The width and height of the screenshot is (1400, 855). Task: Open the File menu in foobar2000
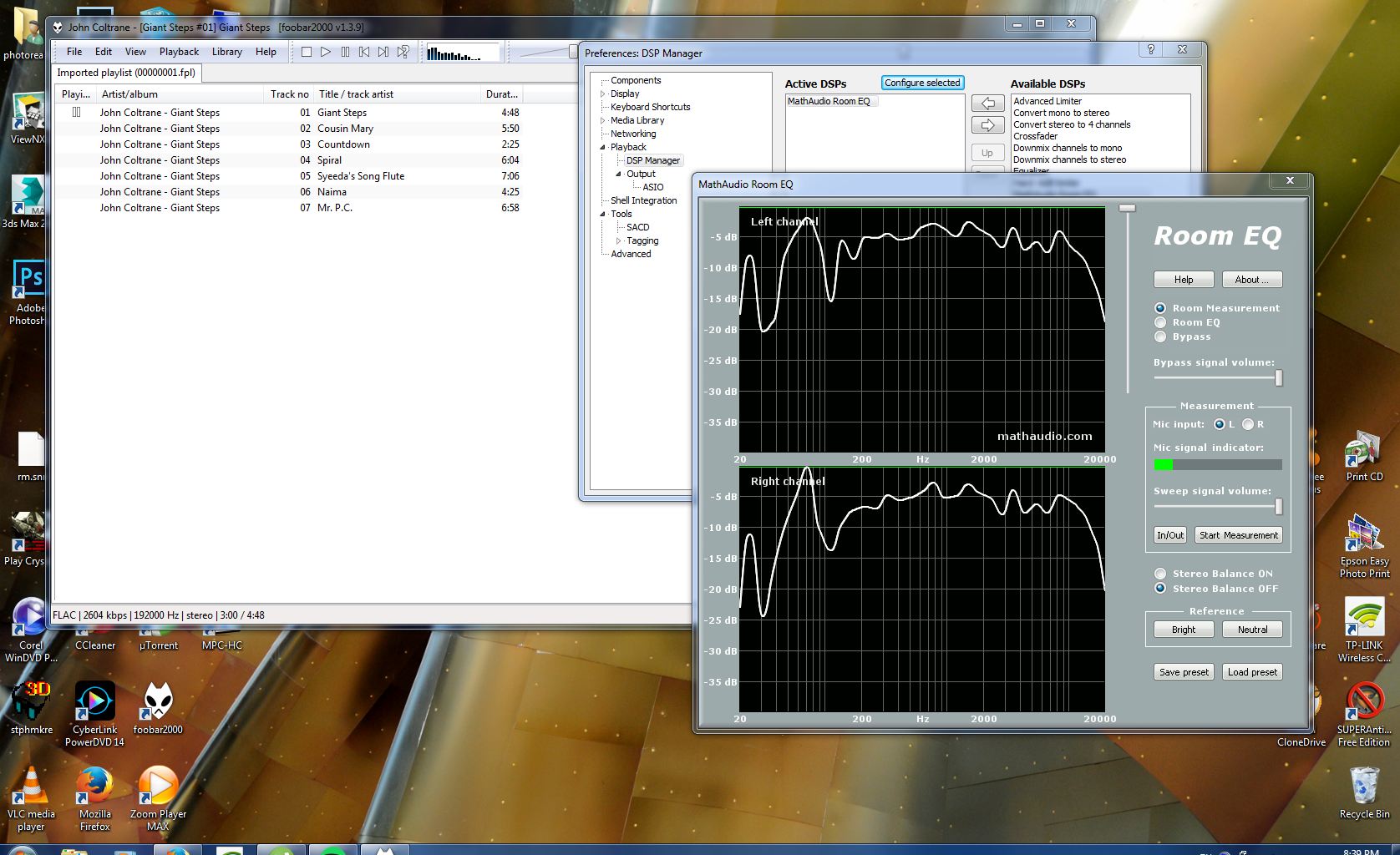74,52
